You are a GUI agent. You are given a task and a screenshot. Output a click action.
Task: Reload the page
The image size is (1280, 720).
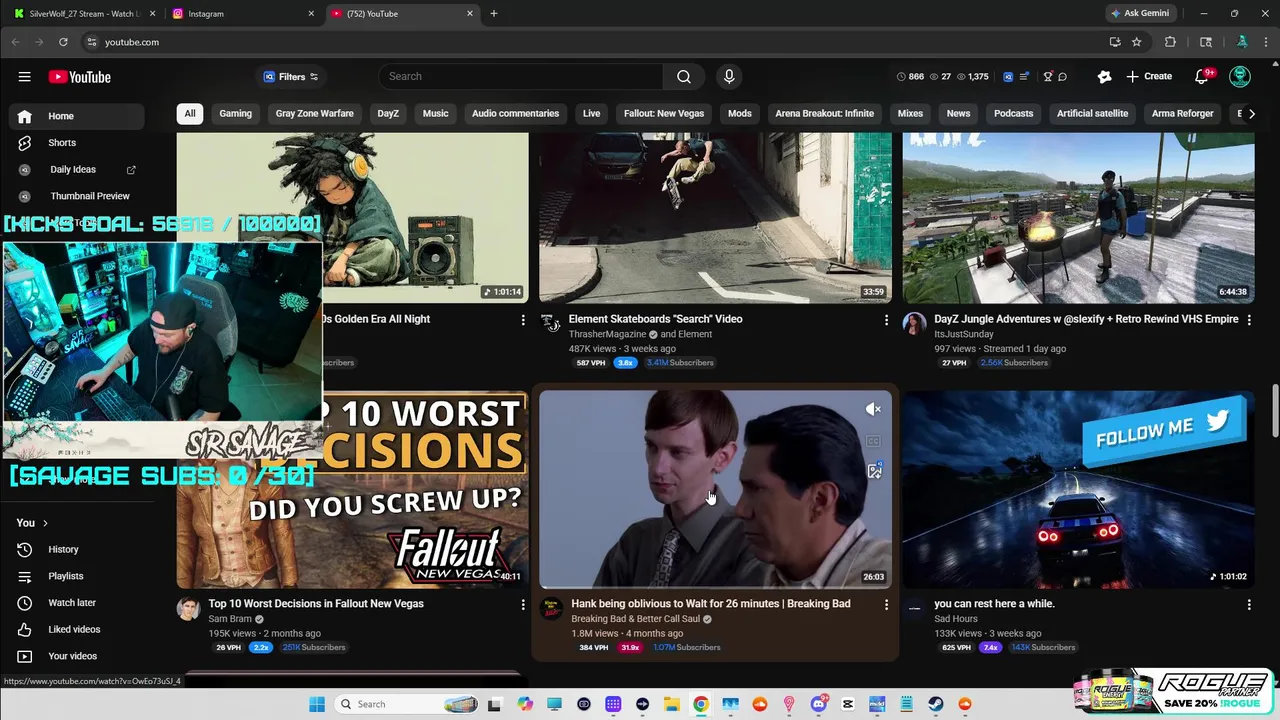(x=63, y=42)
